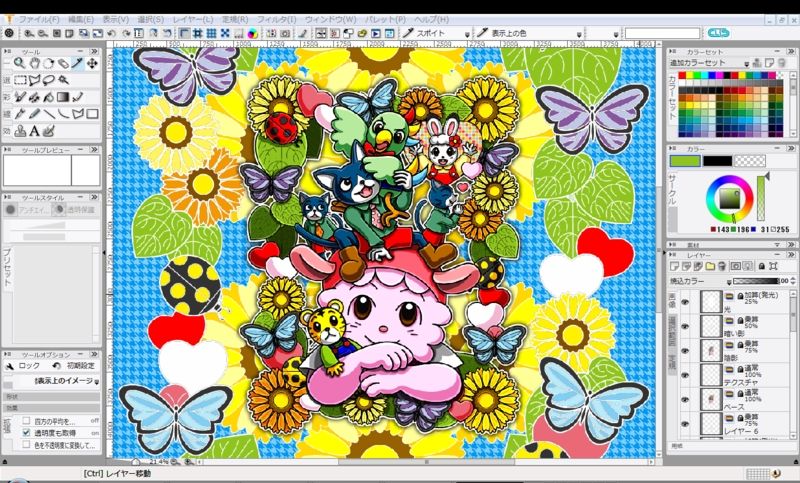Select the Rotate canvas tool
Image resolution: width=800 pixels, height=483 pixels.
click(48, 63)
